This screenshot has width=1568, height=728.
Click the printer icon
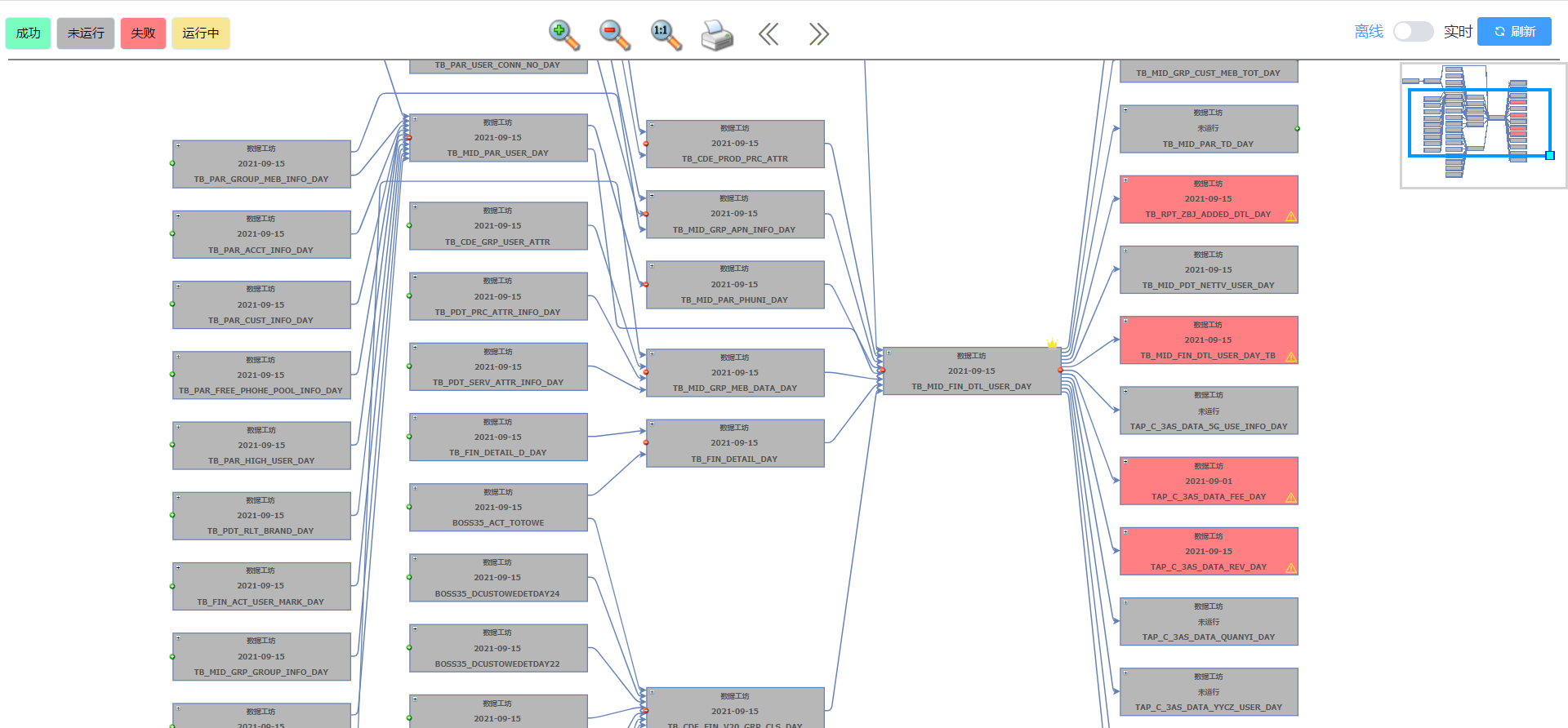click(x=717, y=35)
